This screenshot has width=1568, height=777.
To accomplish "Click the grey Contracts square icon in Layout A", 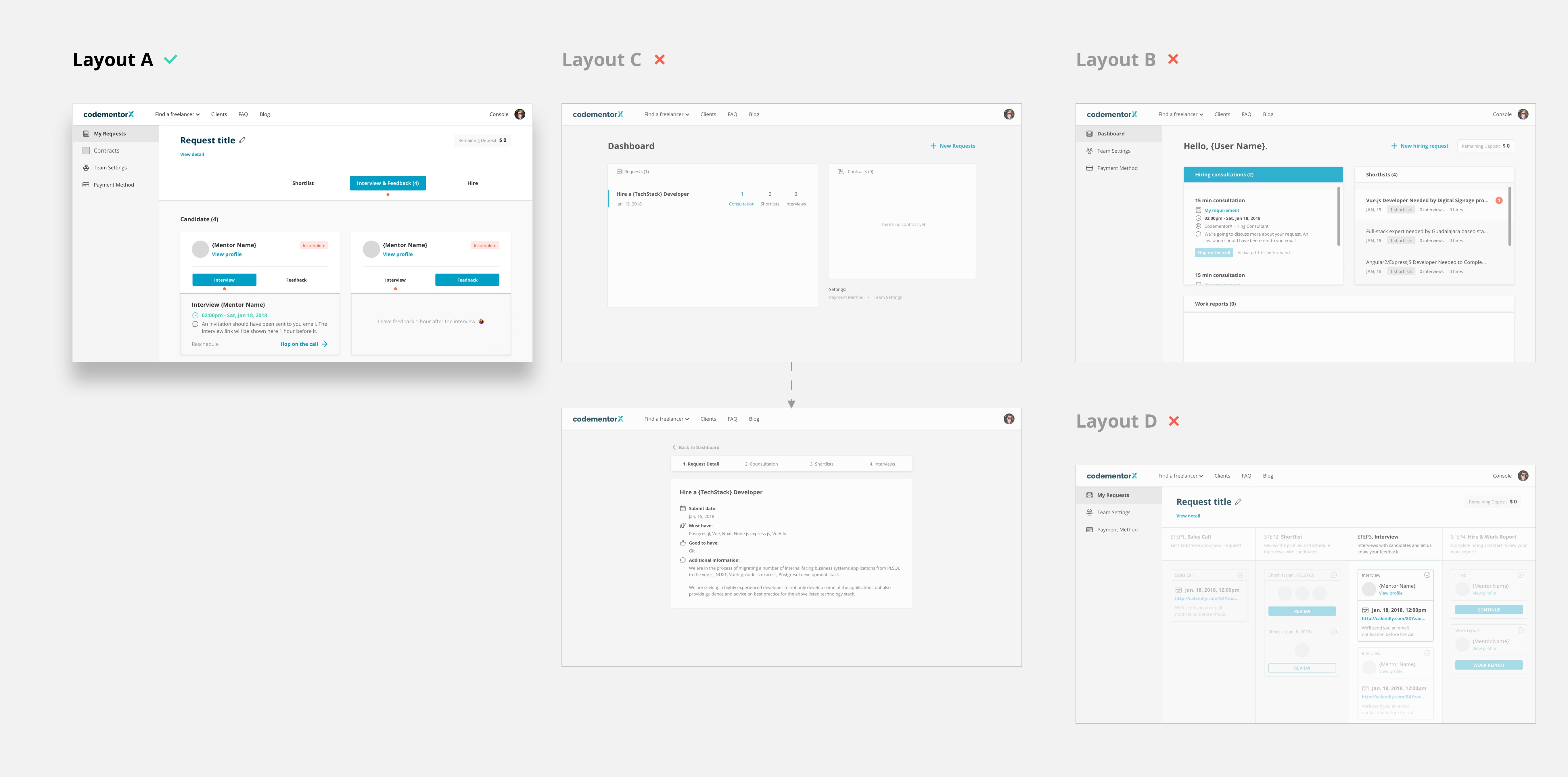I will coord(86,150).
